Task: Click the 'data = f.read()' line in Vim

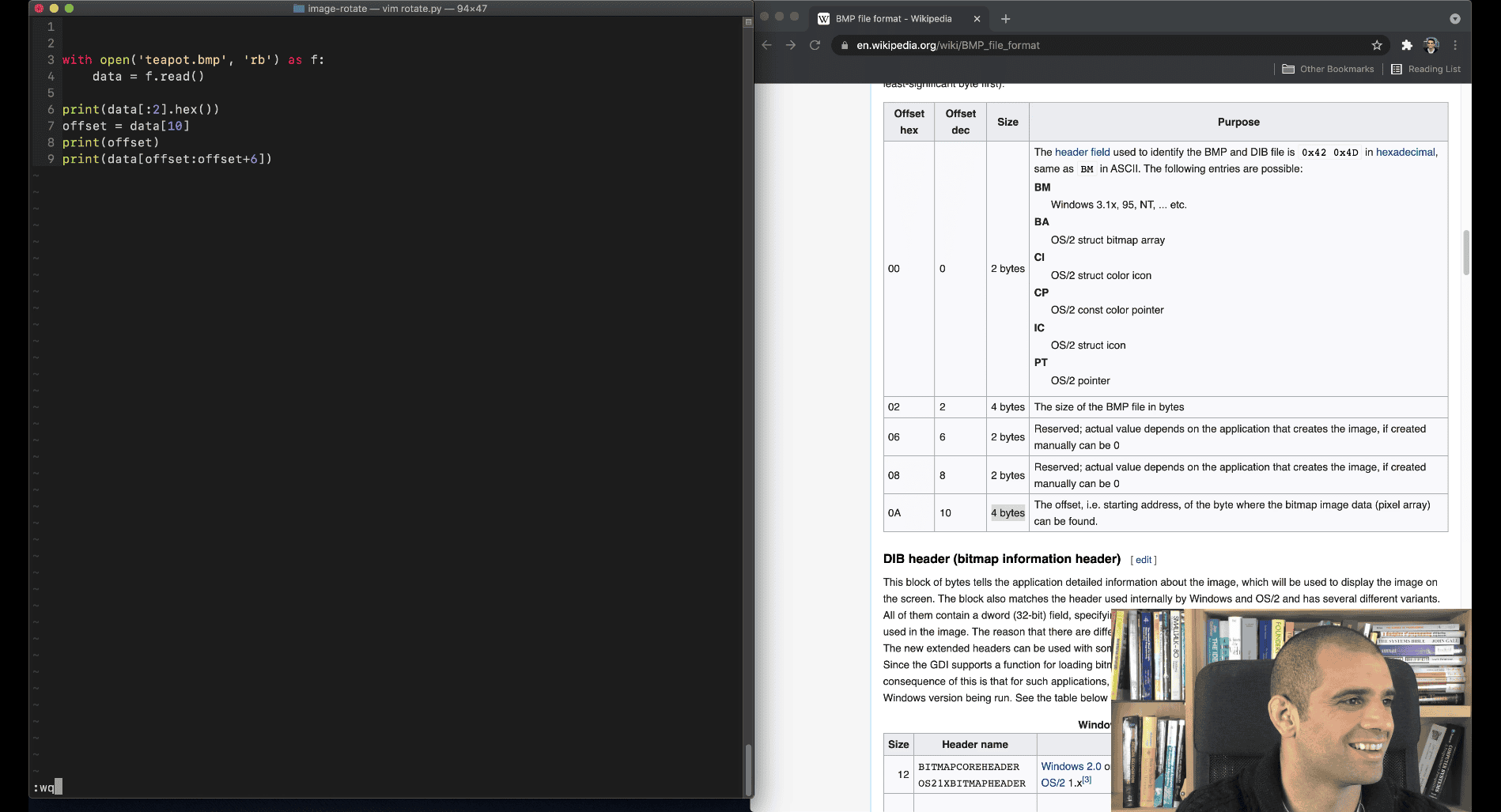Action: click(x=148, y=76)
